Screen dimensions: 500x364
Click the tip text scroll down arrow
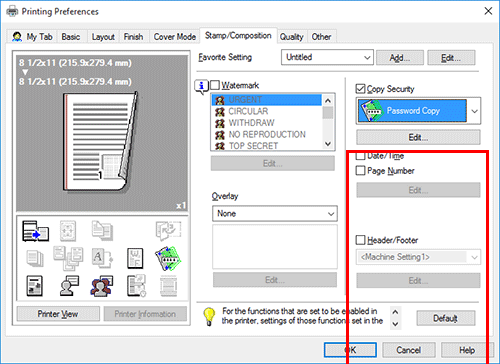395,324
